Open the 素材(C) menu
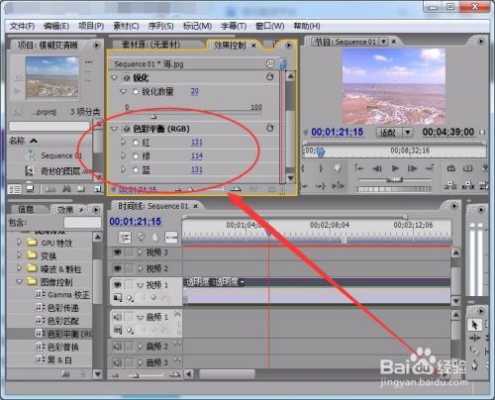The width and height of the screenshot is (495, 400). tap(126, 26)
